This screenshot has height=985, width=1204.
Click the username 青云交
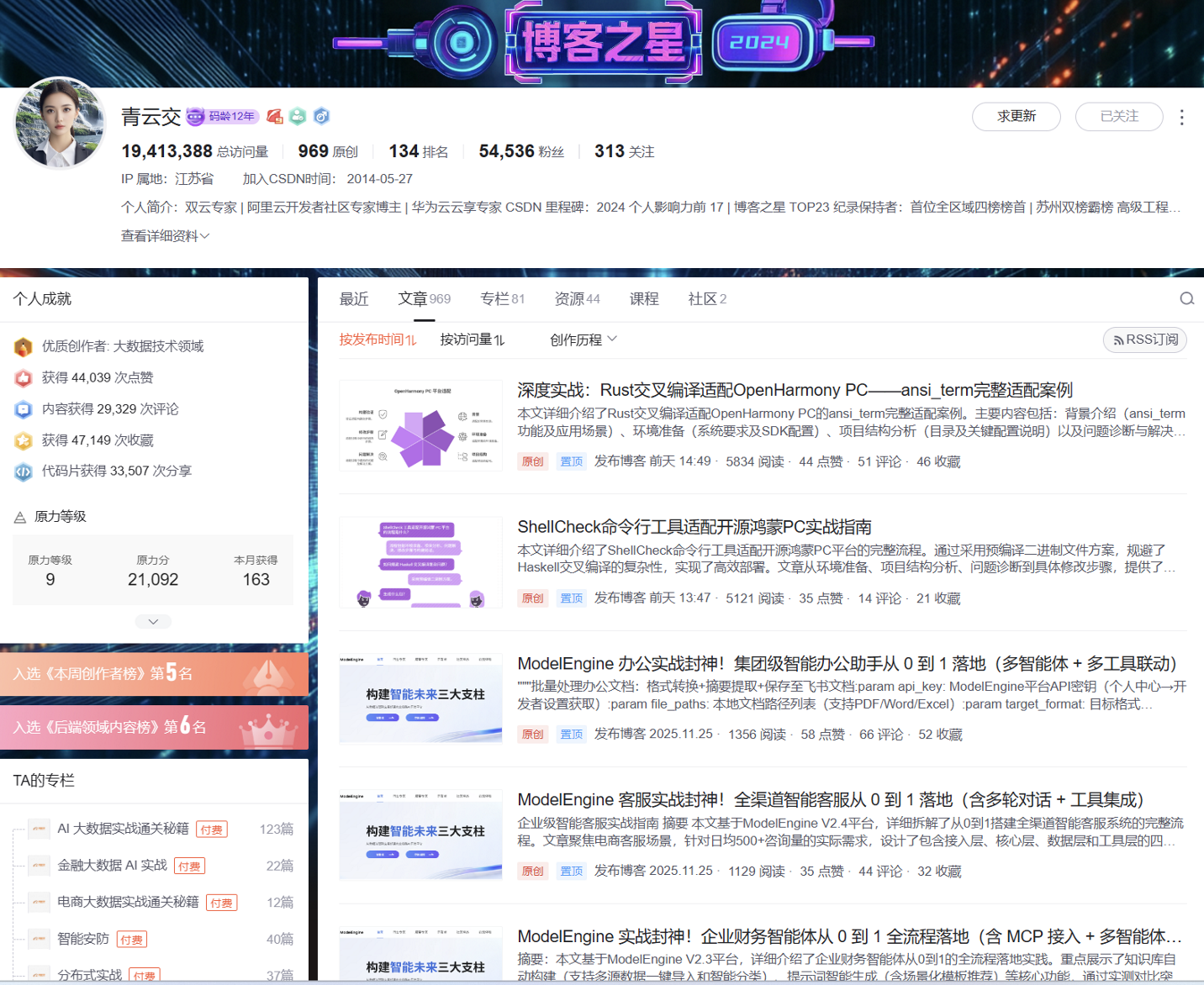[x=151, y=117]
